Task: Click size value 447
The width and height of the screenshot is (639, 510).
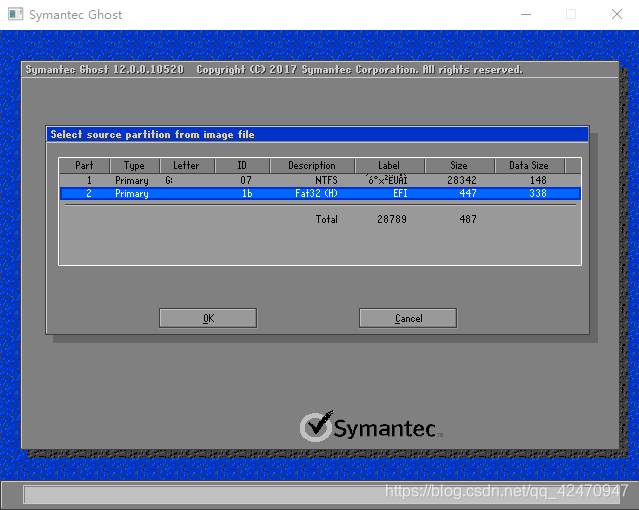Action: pyautogui.click(x=468, y=193)
